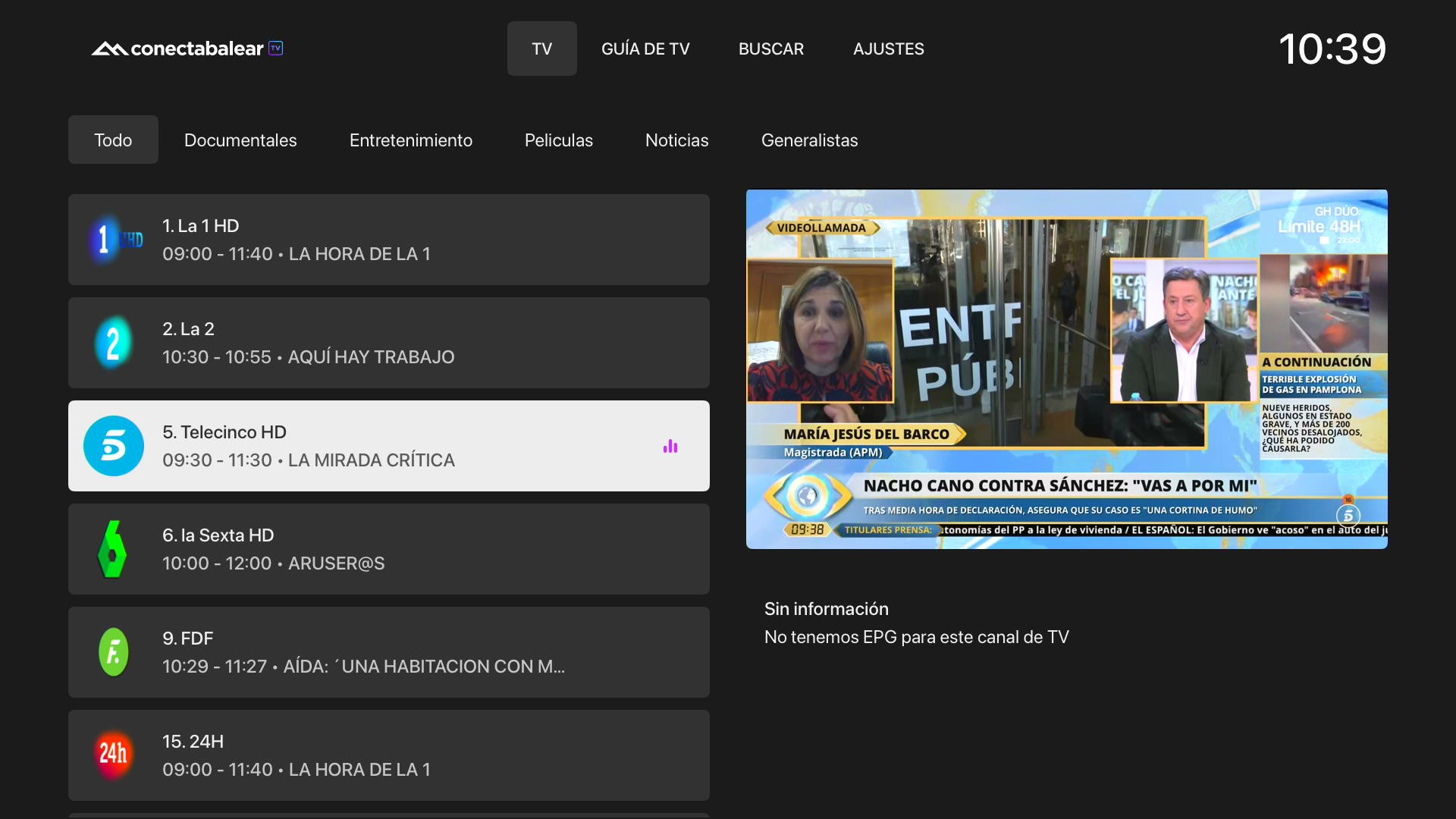The width and height of the screenshot is (1456, 819).
Task: Select 'LA HORA DE LA 1' under 24H
Action: tap(359, 770)
